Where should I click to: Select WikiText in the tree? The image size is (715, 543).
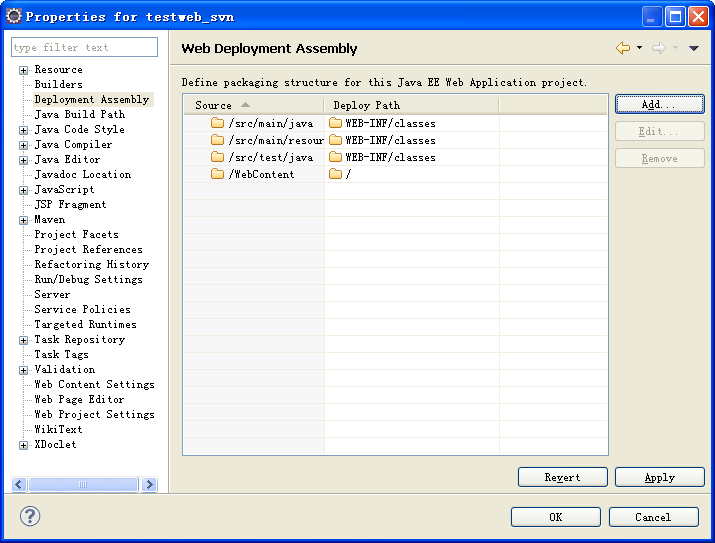[58, 429]
